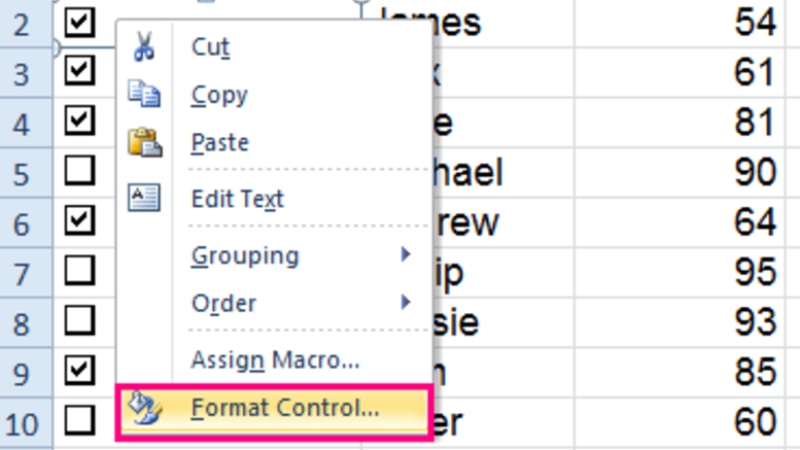Expand the Order submenu arrow
800x450 pixels.
[x=405, y=301]
